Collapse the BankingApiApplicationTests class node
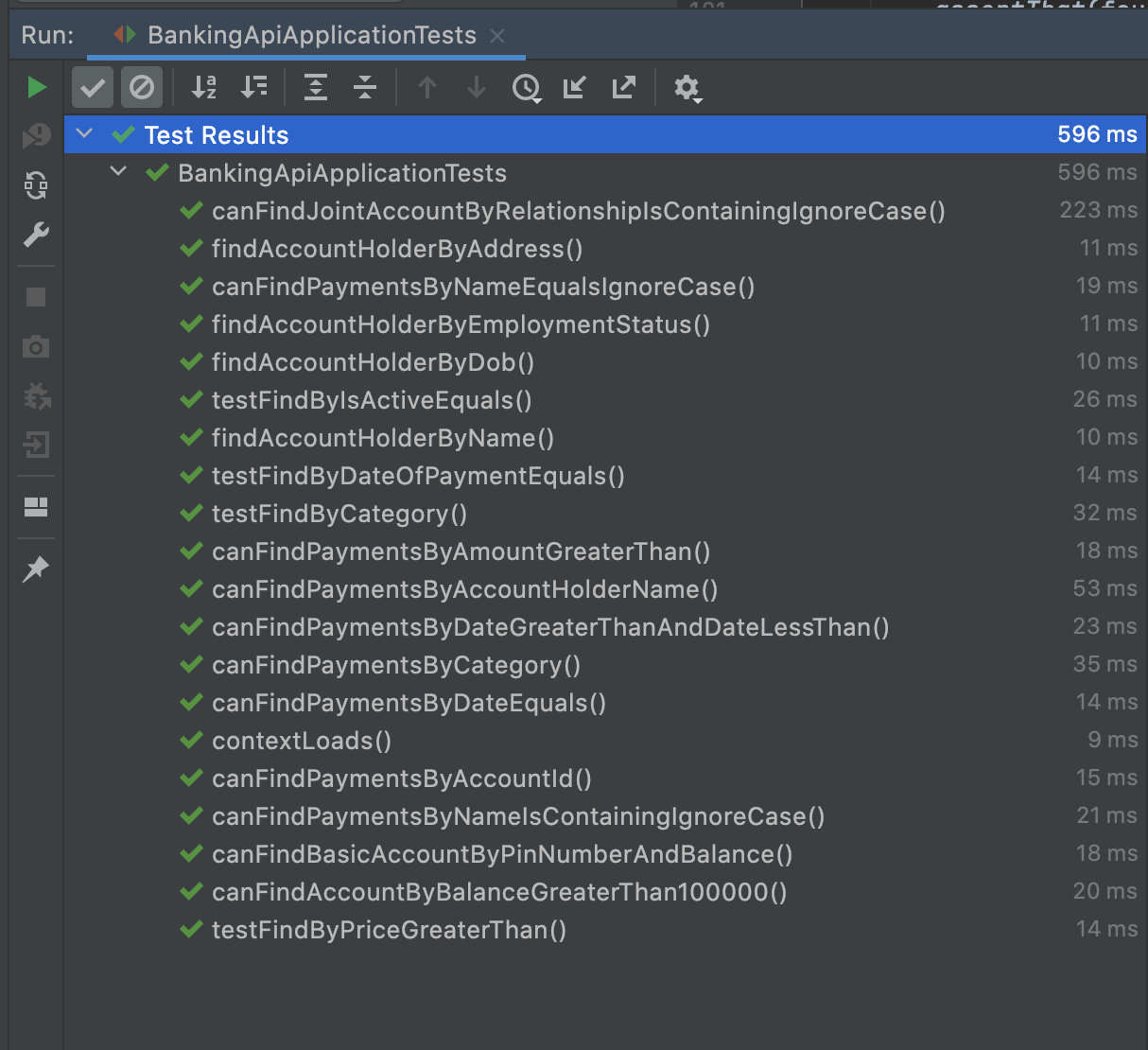This screenshot has height=1050, width=1148. [119, 172]
